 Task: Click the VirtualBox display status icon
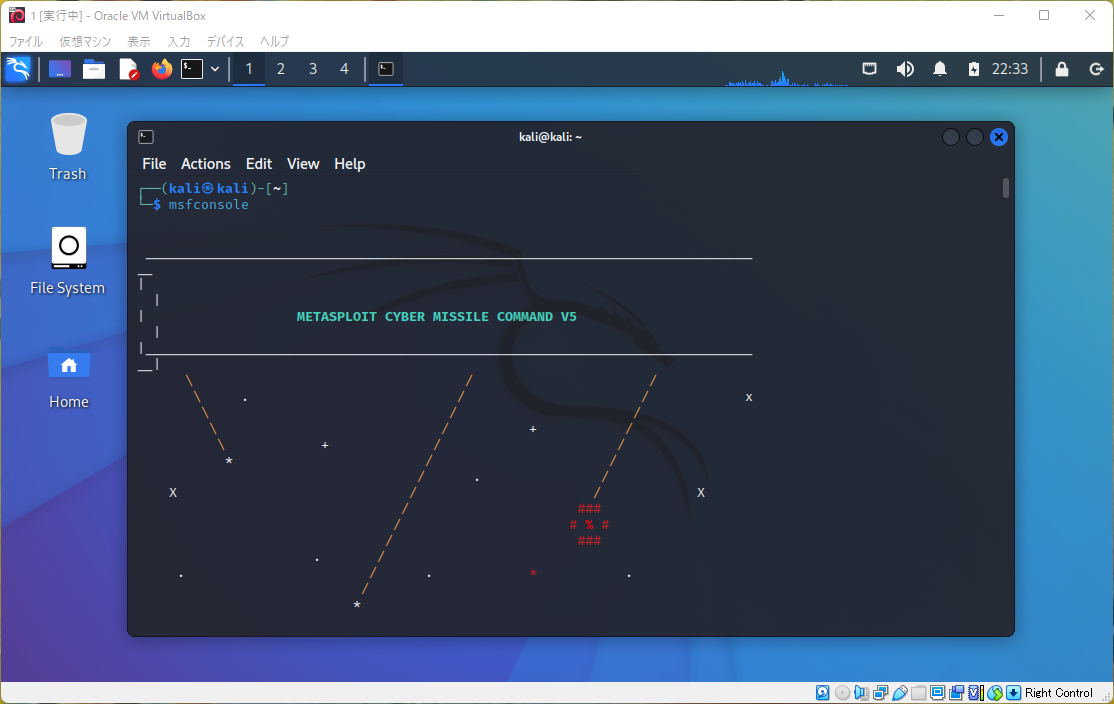(x=937, y=693)
